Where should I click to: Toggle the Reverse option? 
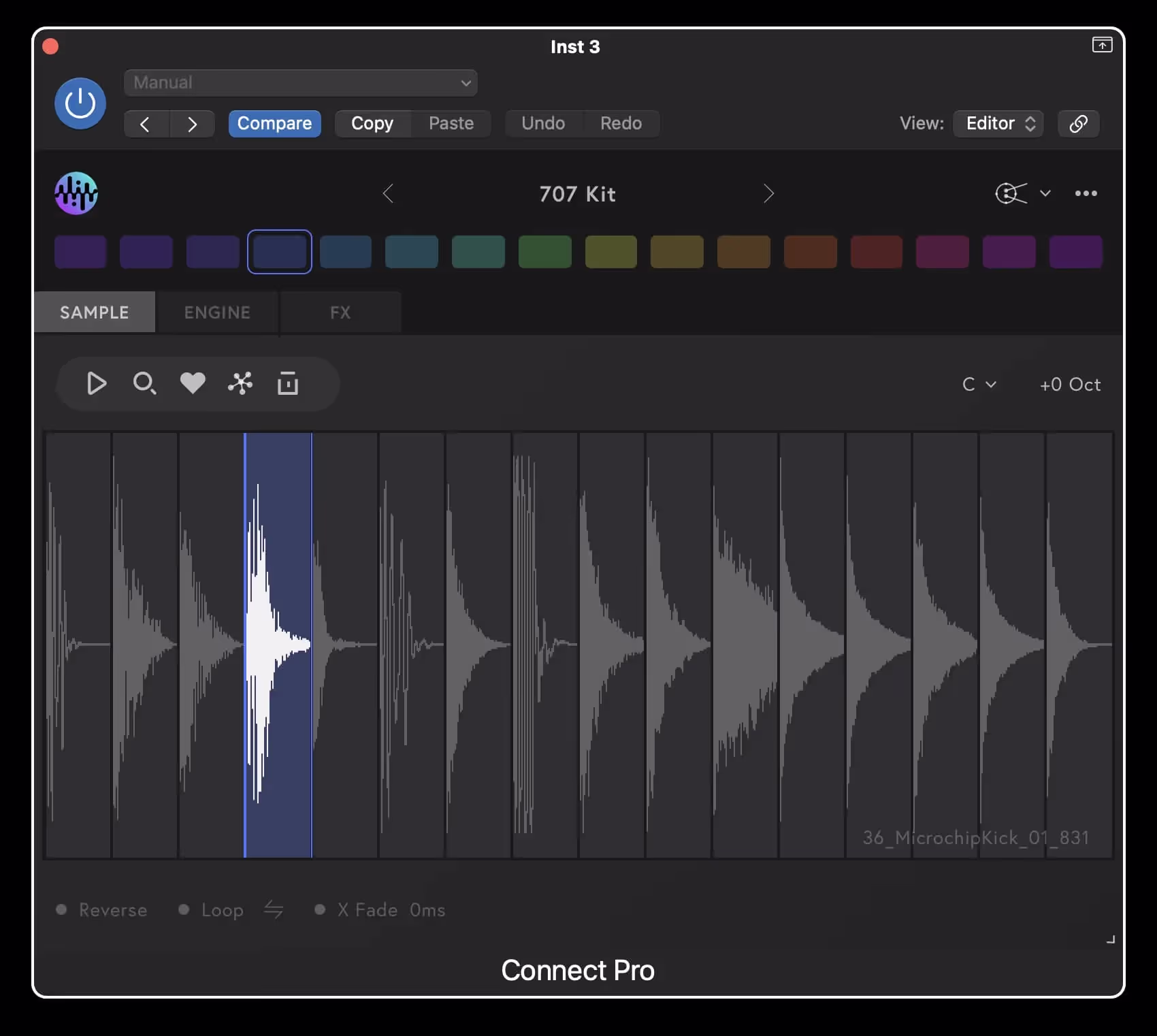pos(101,910)
